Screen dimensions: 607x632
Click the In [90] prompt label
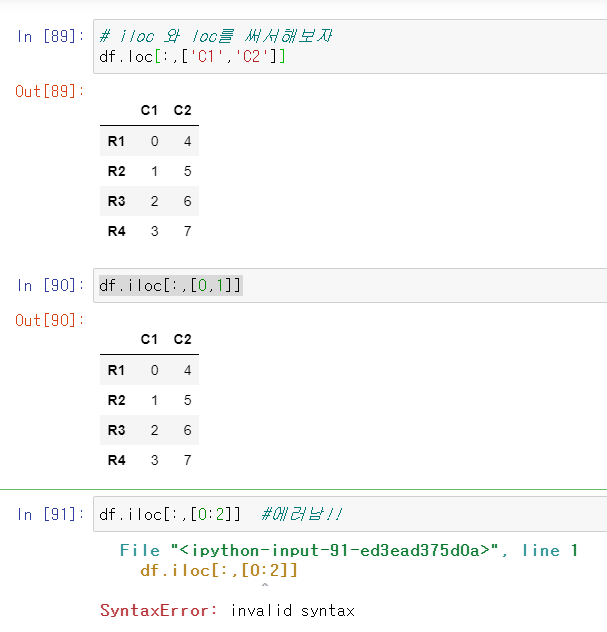coord(50,286)
